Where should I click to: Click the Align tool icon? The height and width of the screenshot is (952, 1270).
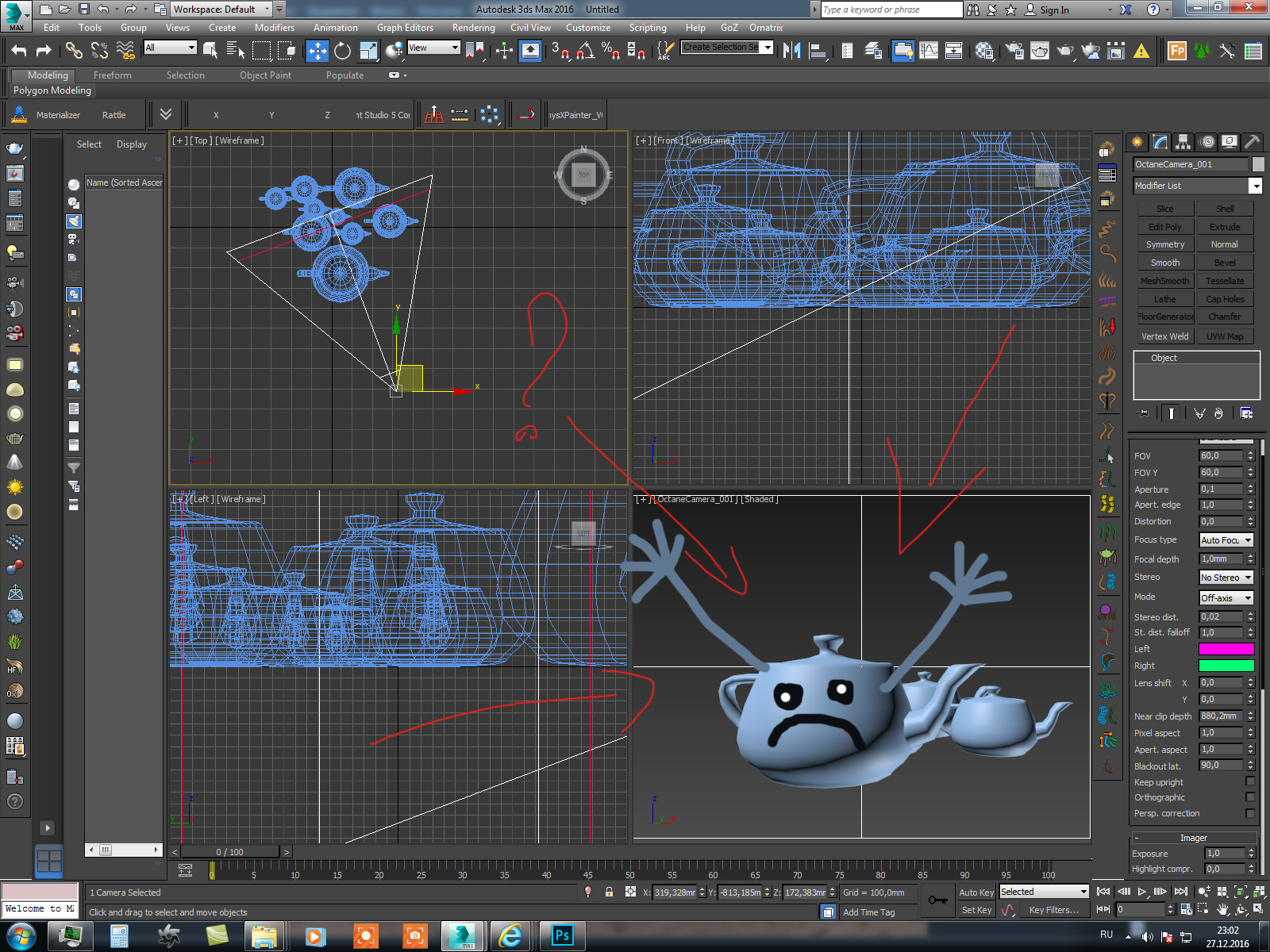click(818, 51)
